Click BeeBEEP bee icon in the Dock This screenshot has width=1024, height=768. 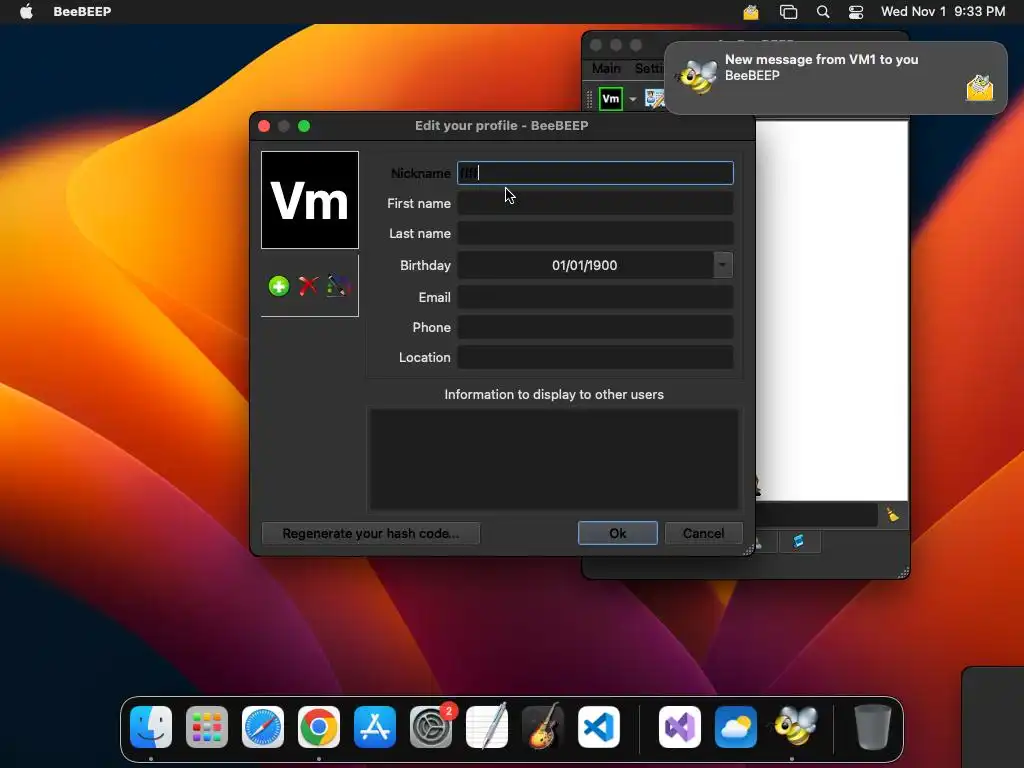click(x=795, y=726)
